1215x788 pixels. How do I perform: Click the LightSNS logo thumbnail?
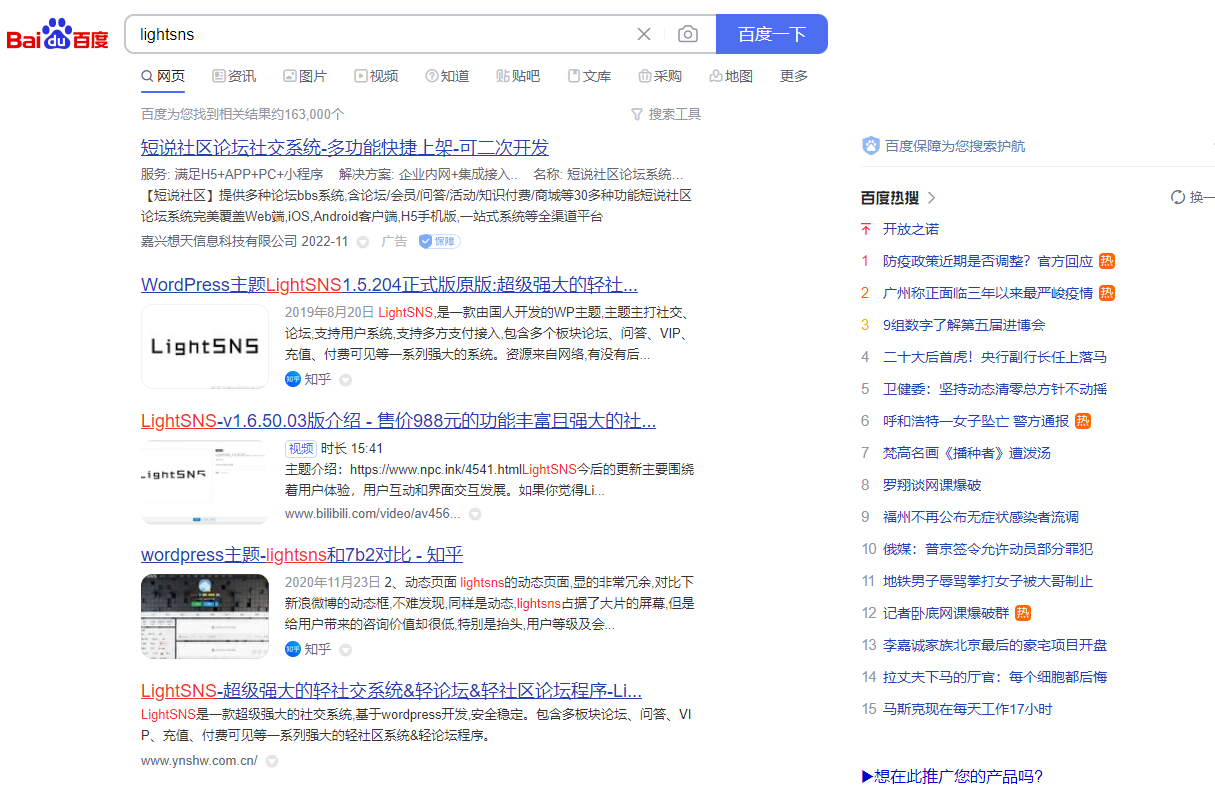205,346
